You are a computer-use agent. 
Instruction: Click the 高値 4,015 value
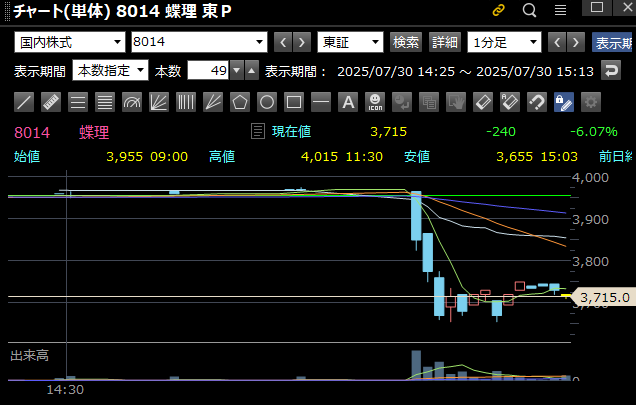pyautogui.click(x=319, y=157)
